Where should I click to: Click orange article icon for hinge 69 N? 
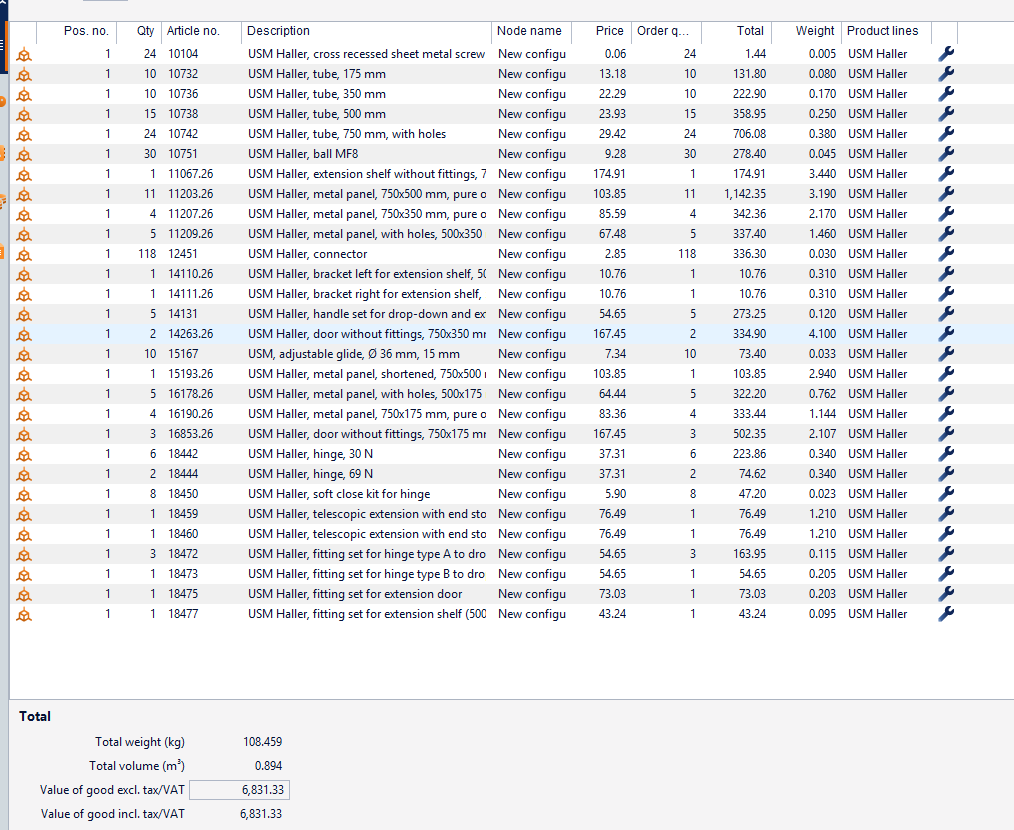(x=24, y=475)
